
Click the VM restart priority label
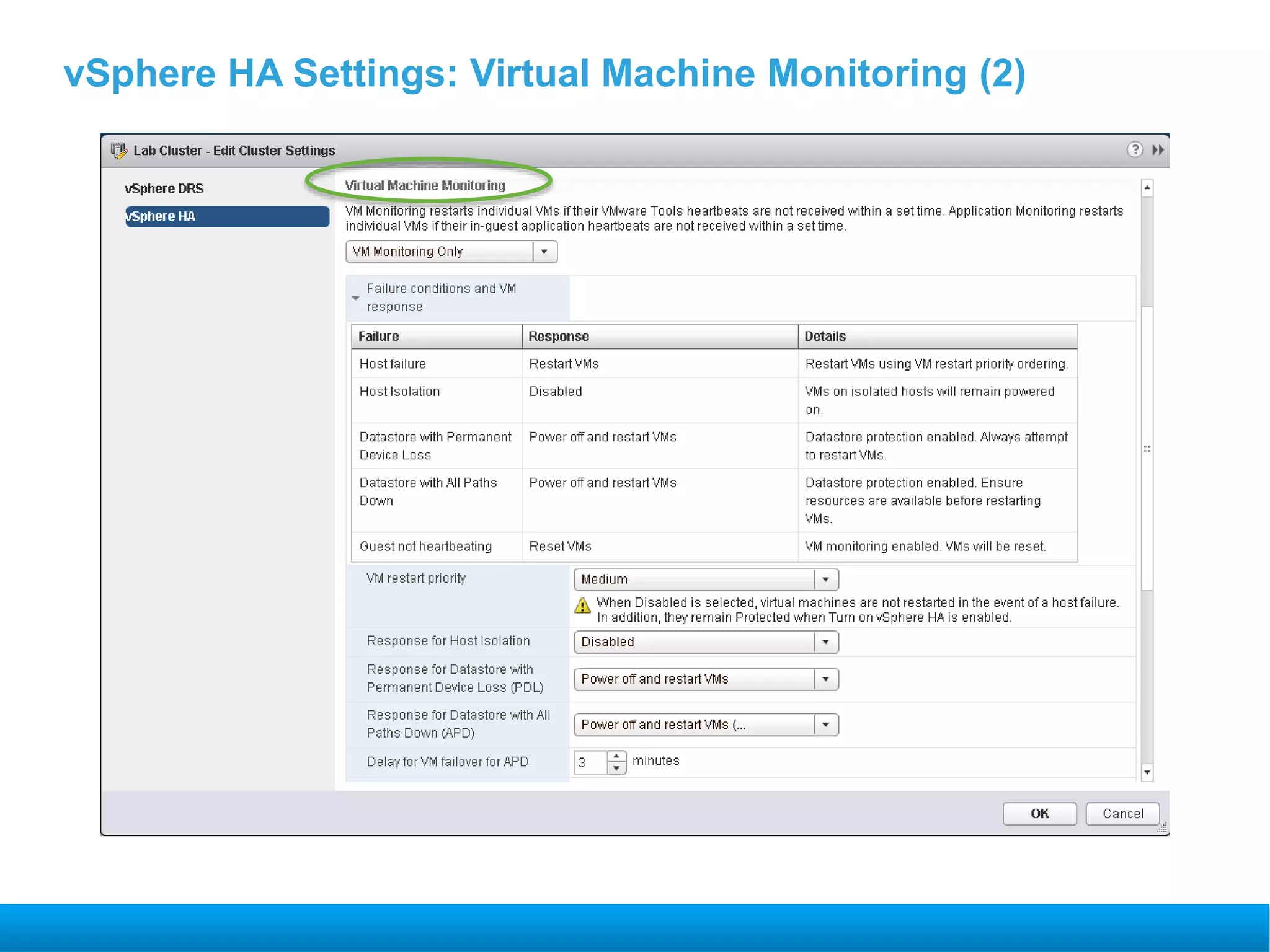click(416, 578)
